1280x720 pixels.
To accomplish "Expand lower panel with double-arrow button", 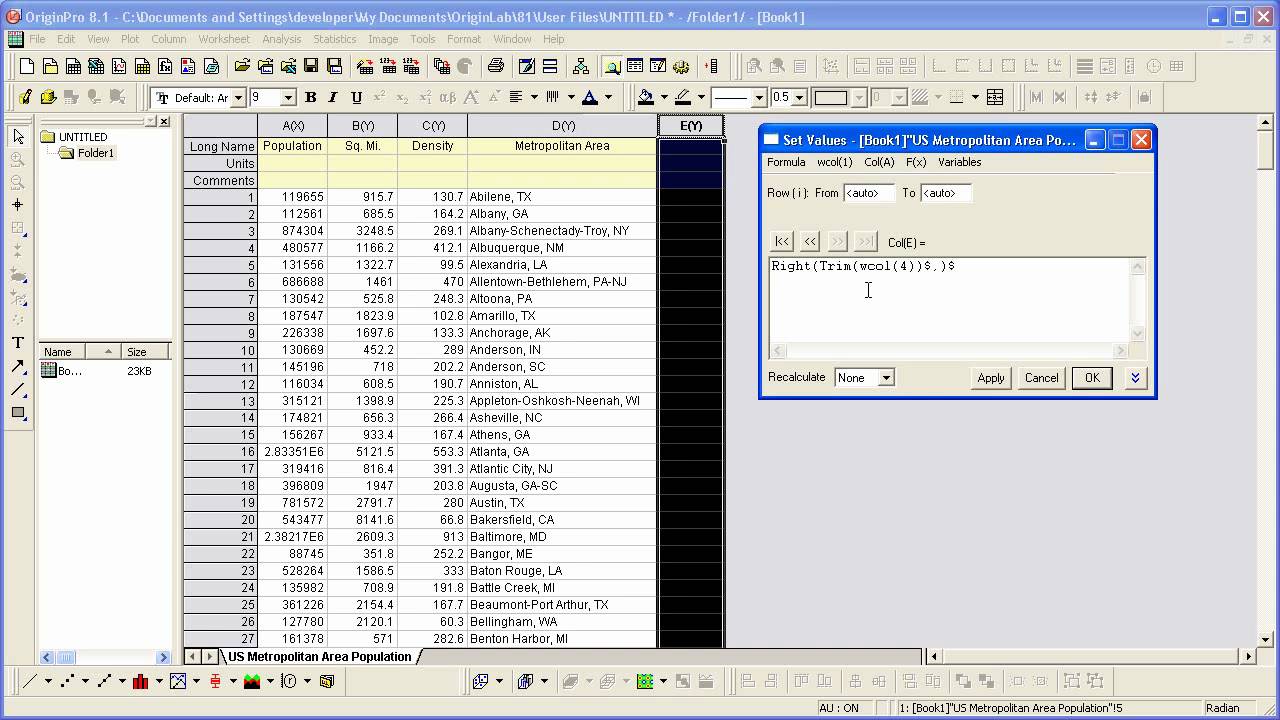I will (1135, 378).
